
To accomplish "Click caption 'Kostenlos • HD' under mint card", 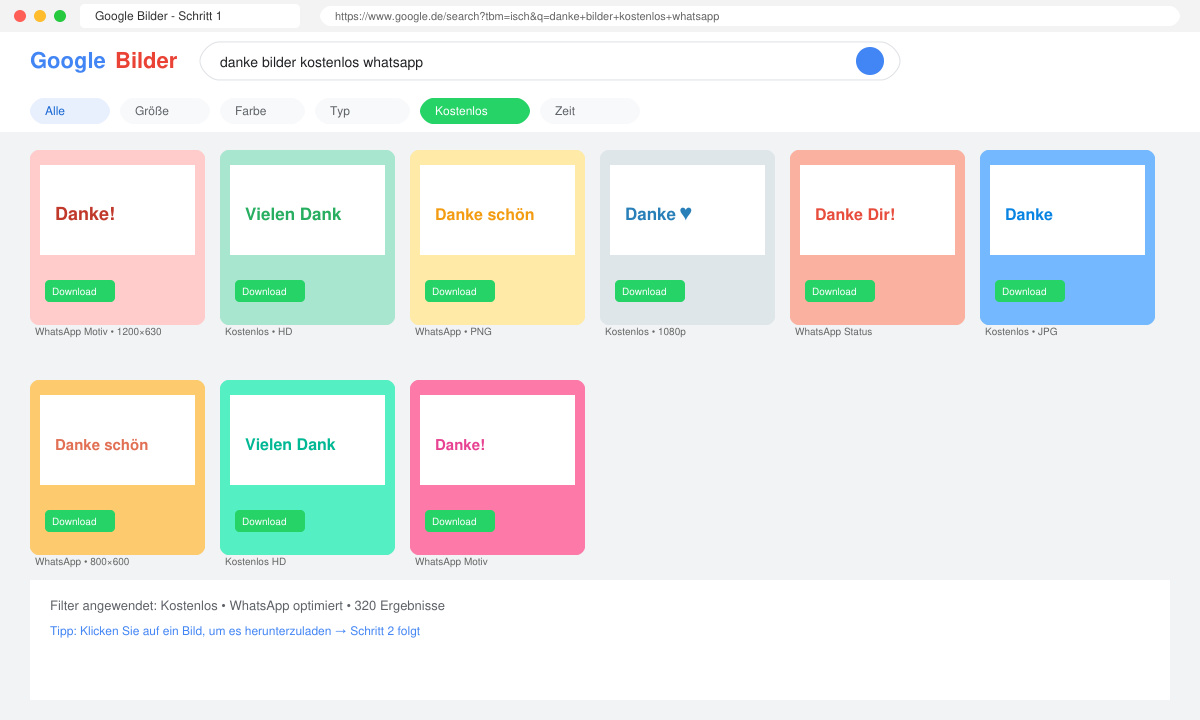I will click(x=259, y=332).
